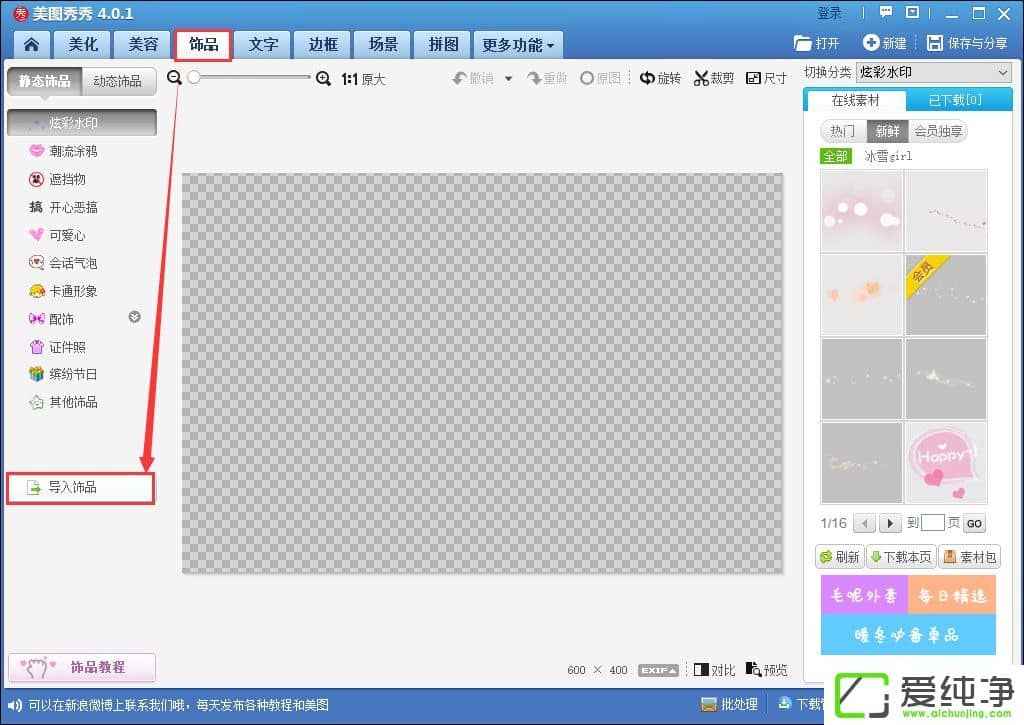This screenshot has height=725, width=1024.
Task: Toggle the 对比 compare view
Action: click(x=714, y=670)
